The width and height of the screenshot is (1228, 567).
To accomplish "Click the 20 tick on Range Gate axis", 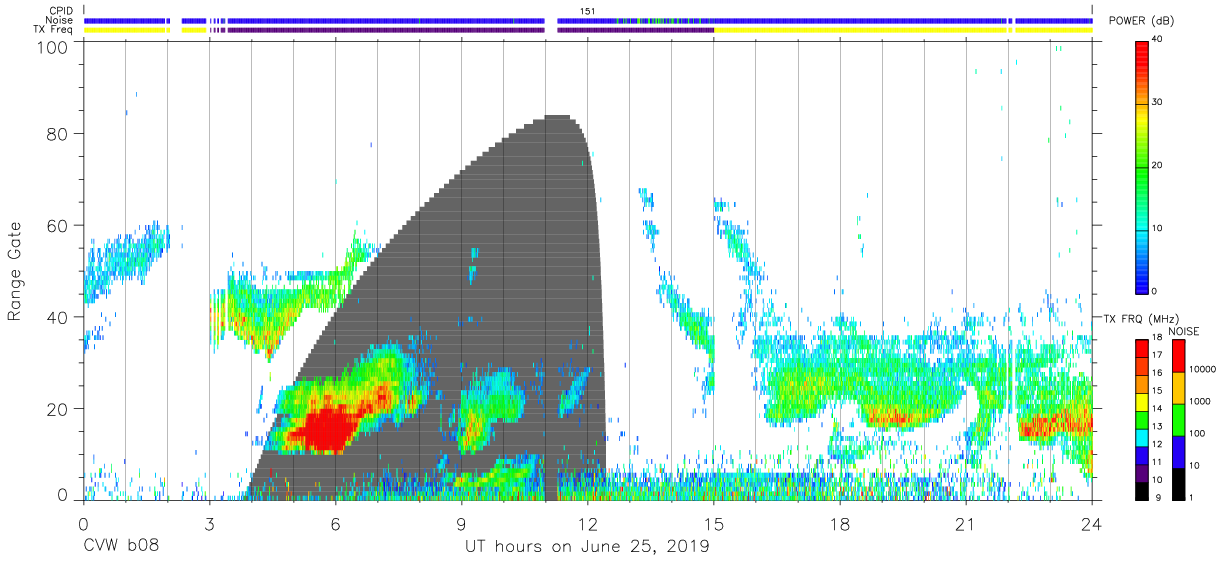I will tap(57, 409).
